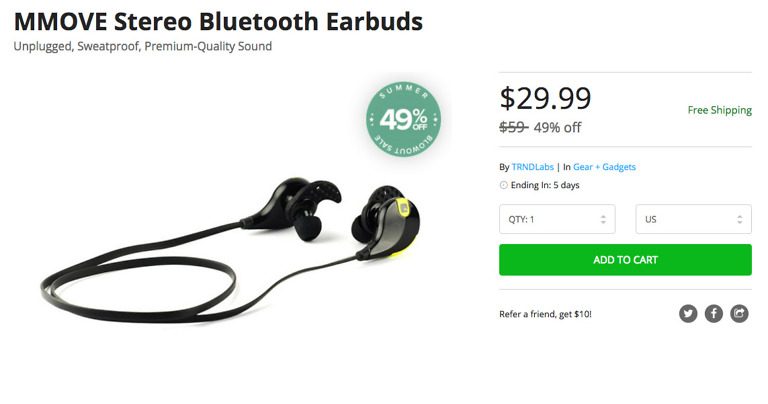Image resolution: width=768 pixels, height=404 pixels.
Task: Click the crossed-out $59 original price
Action: [x=513, y=127]
